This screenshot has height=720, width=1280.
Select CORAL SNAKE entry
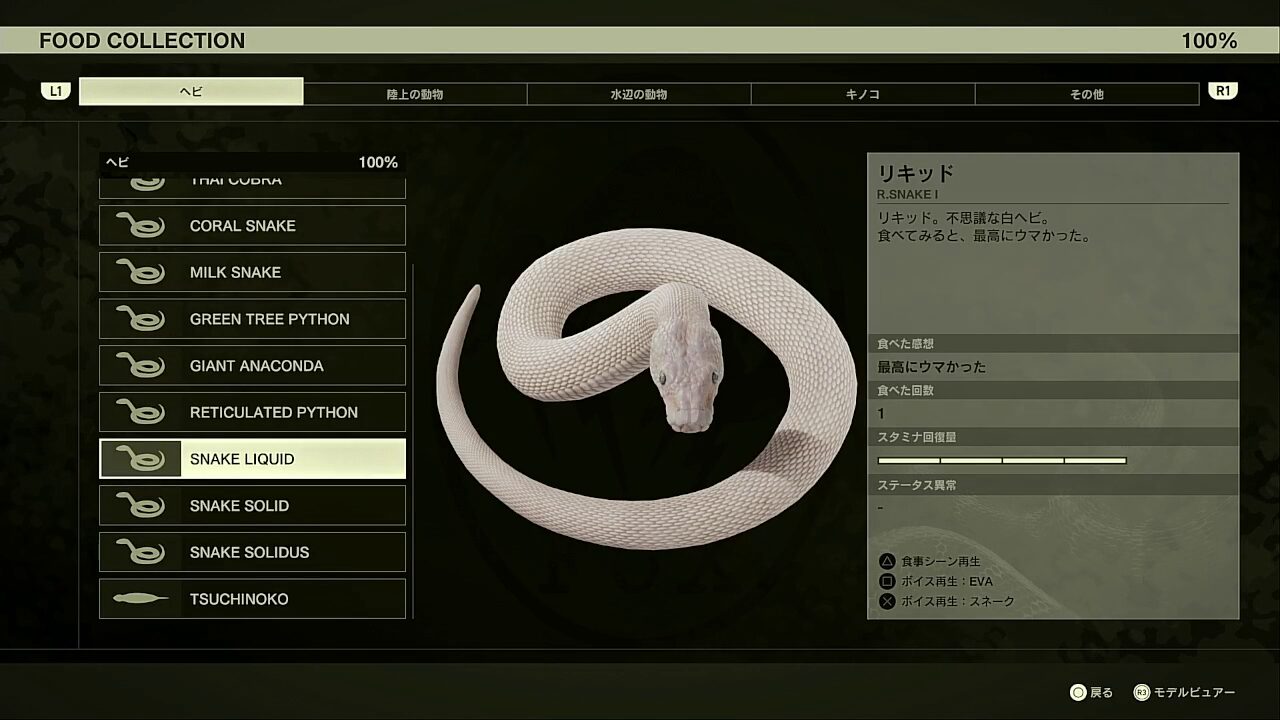pyautogui.click(x=252, y=225)
